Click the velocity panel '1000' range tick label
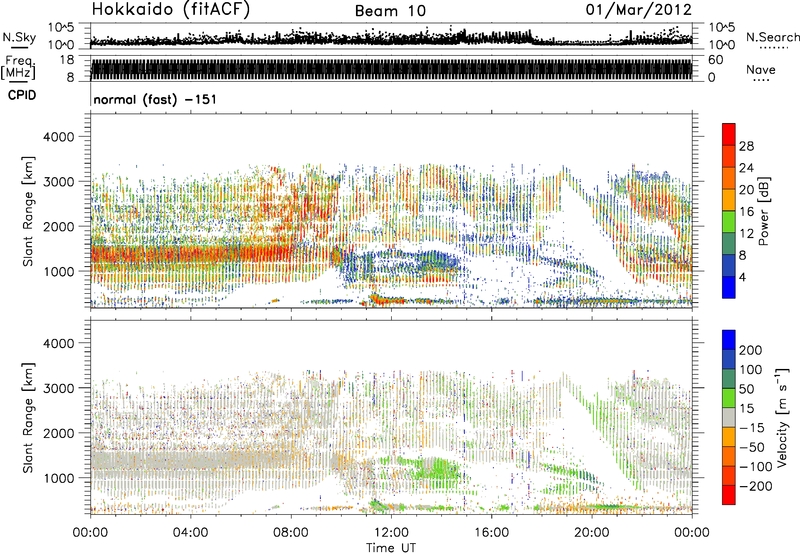 point(59,478)
